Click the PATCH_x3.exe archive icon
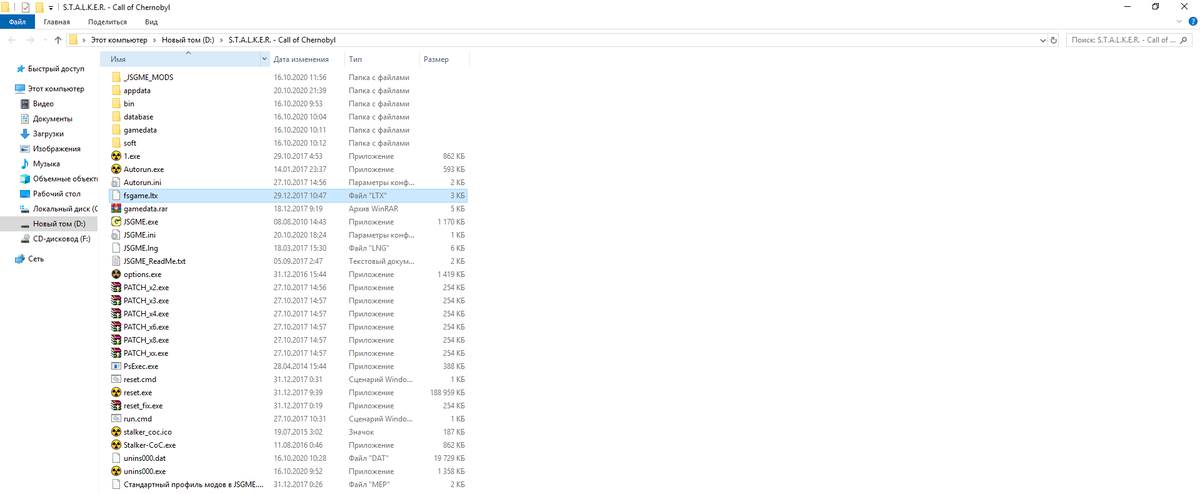Viewport: 1200px width, 494px height. [116, 300]
